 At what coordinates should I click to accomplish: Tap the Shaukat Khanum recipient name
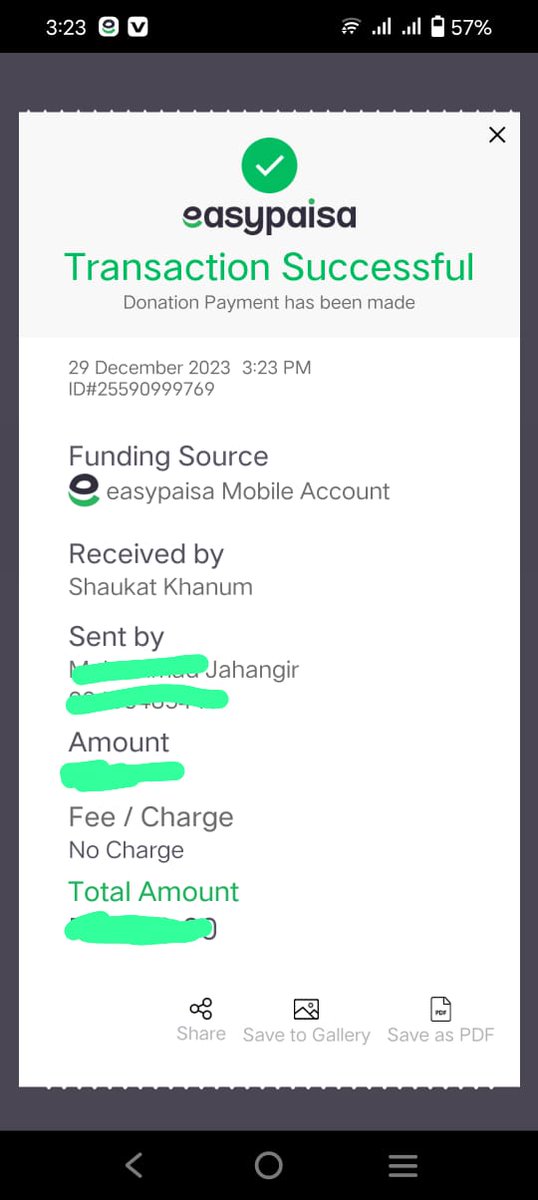tap(160, 587)
